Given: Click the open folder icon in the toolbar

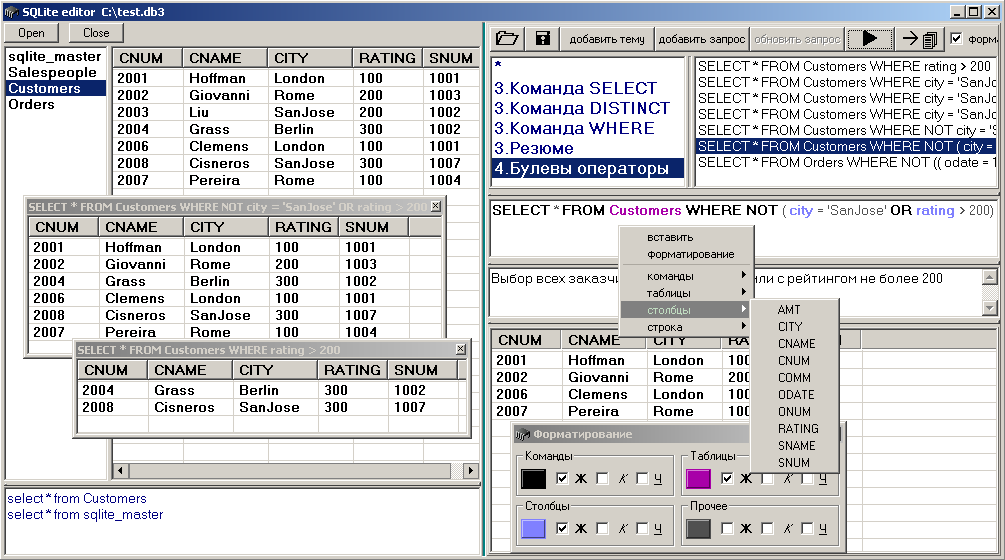Looking at the screenshot, I should (508, 39).
